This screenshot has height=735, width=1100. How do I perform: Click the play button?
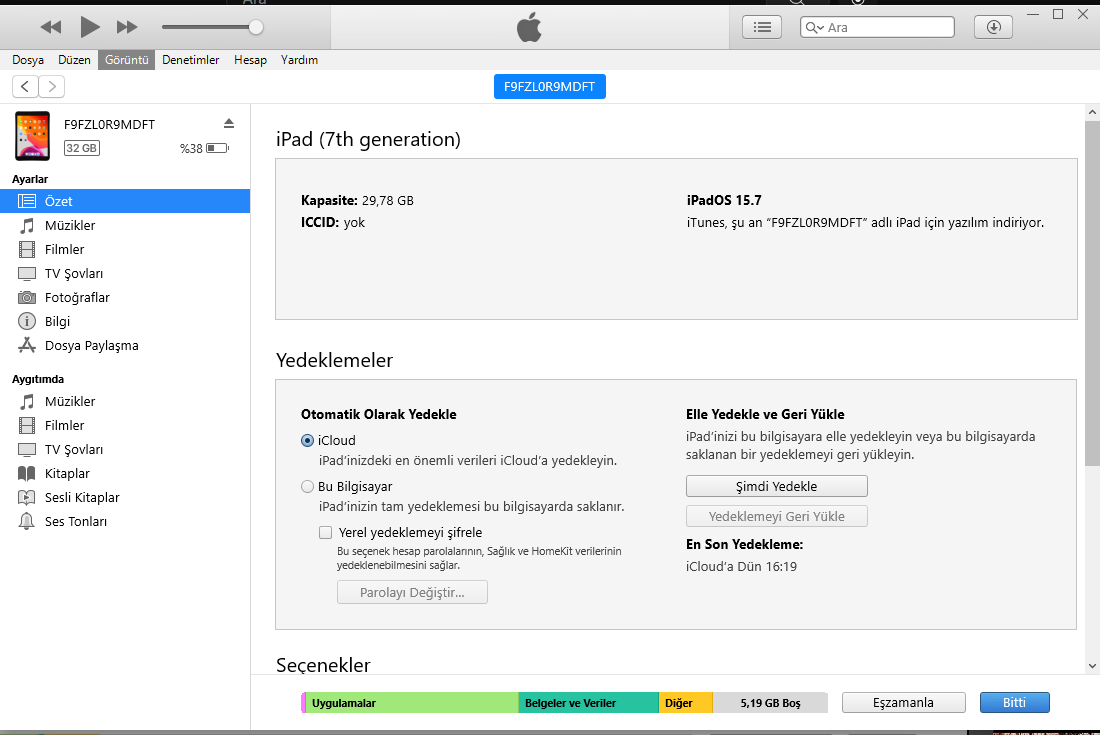click(90, 27)
